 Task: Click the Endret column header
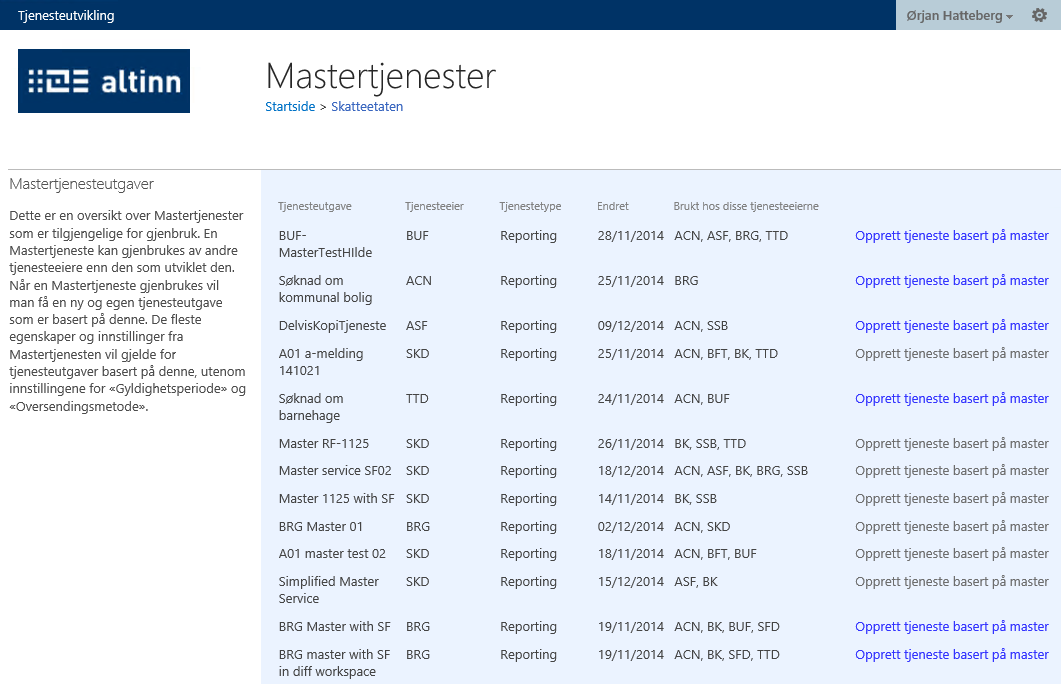[613, 206]
